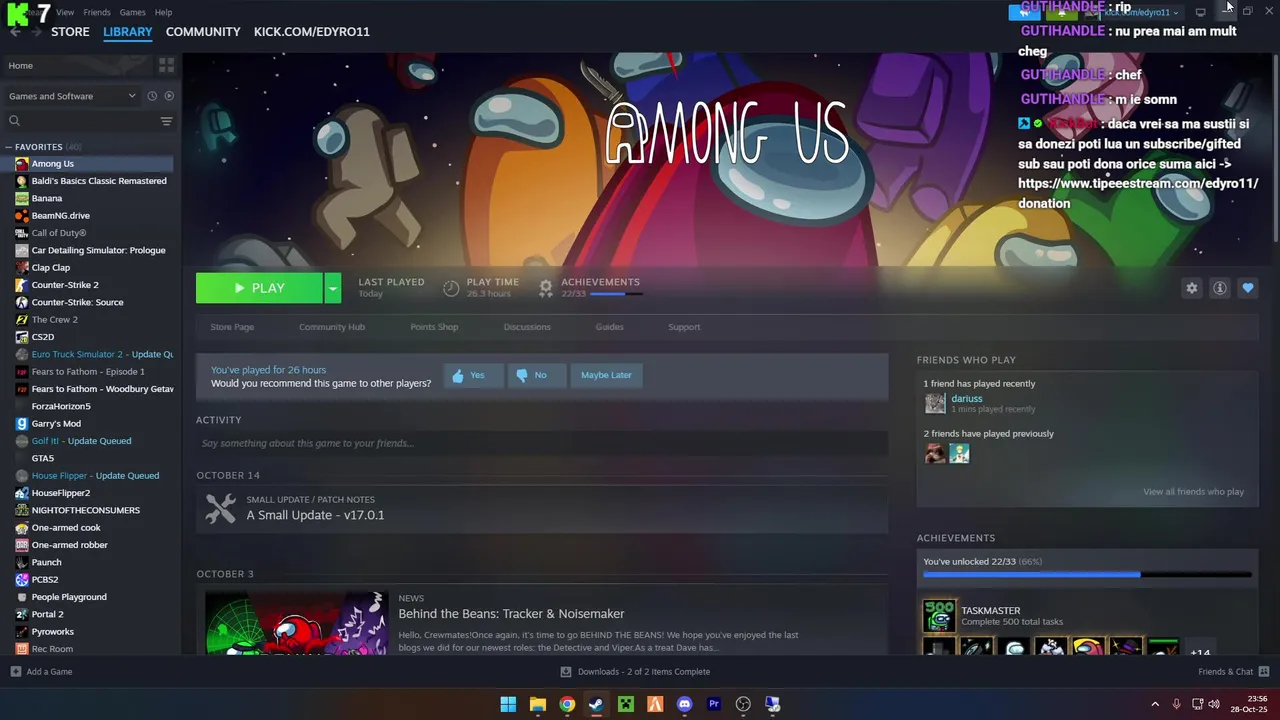The width and height of the screenshot is (1280, 720).
Task: Open Support link
Action: [684, 327]
